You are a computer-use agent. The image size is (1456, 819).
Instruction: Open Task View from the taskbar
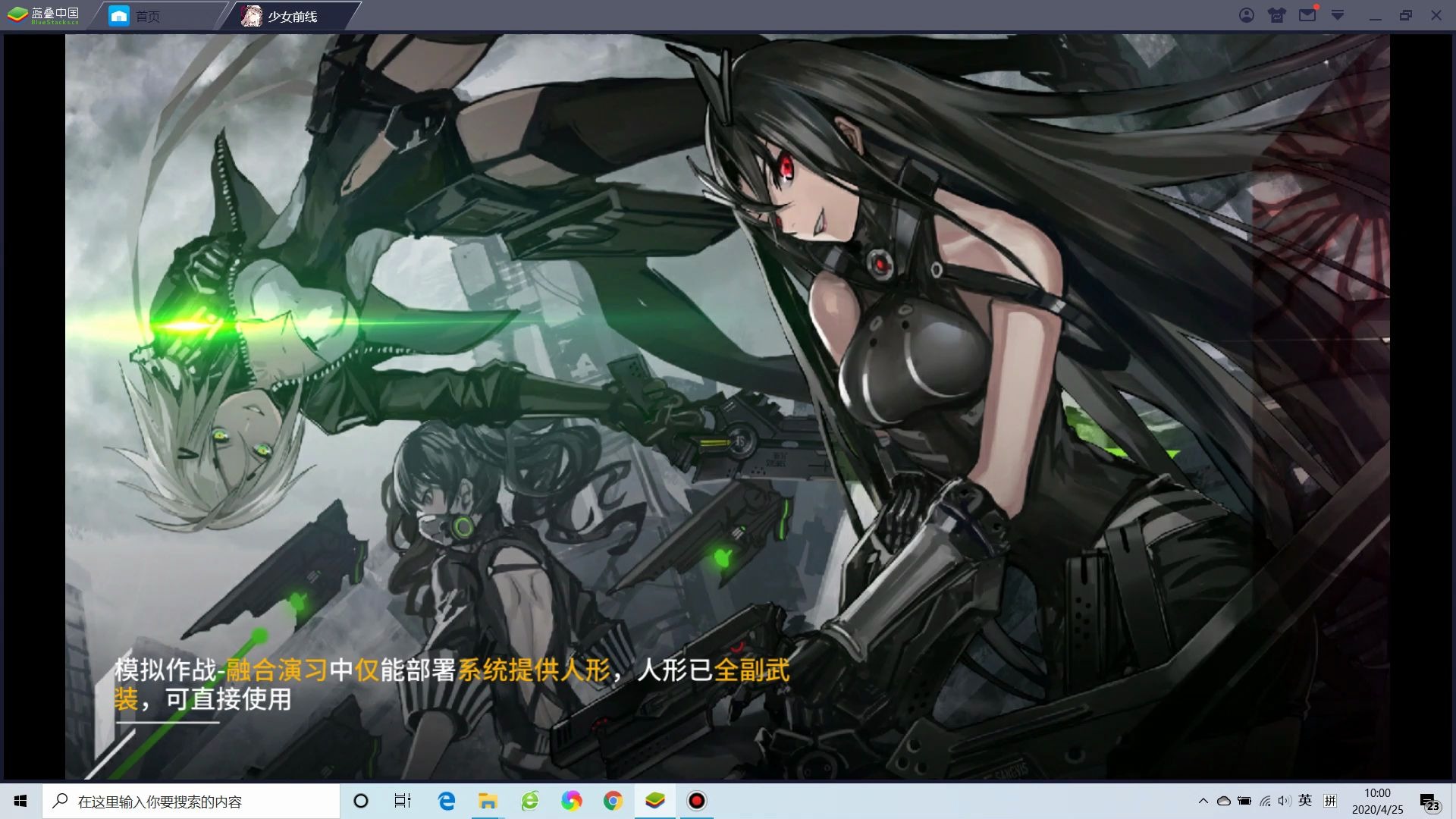[401, 802]
